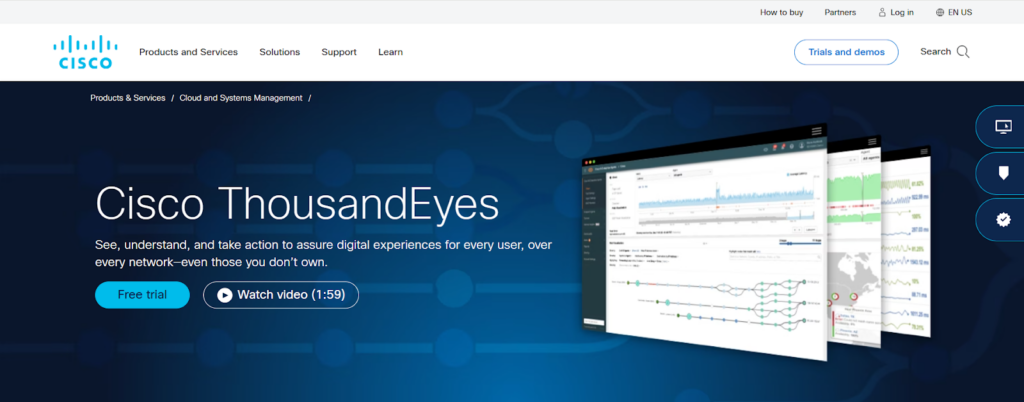Click the Log in person icon
Image resolution: width=1024 pixels, height=402 pixels.
882,12
